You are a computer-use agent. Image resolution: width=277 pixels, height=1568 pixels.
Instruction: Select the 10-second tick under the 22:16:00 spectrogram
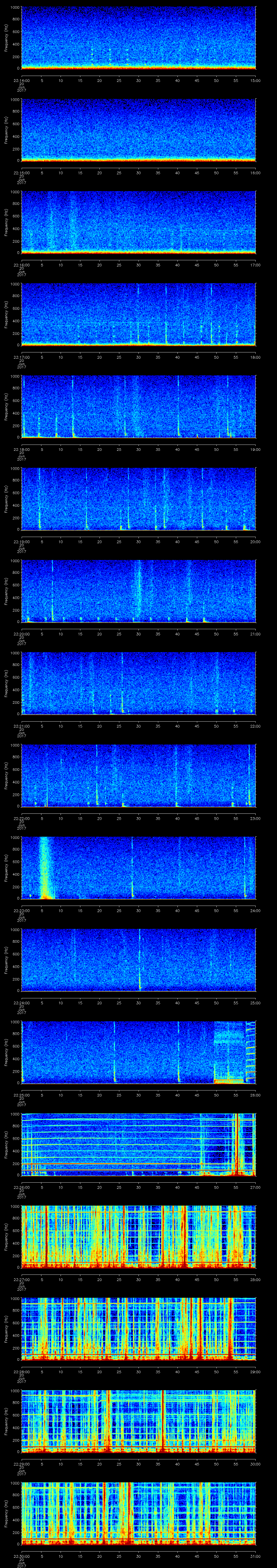61,265
